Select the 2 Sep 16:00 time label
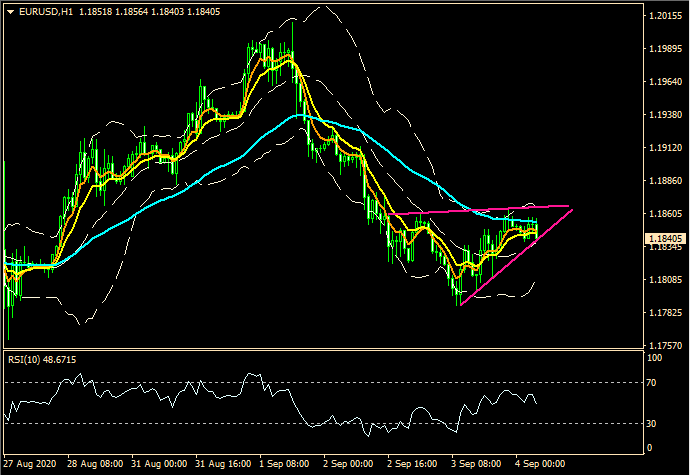This screenshot has width=691, height=475. pos(410,465)
